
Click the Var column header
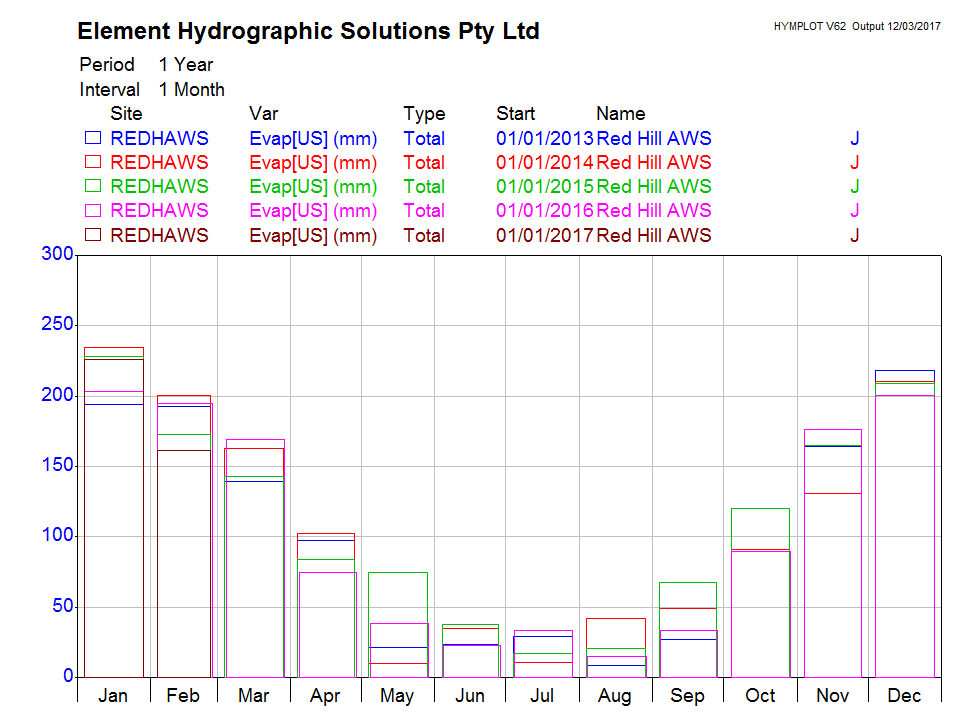[263, 114]
